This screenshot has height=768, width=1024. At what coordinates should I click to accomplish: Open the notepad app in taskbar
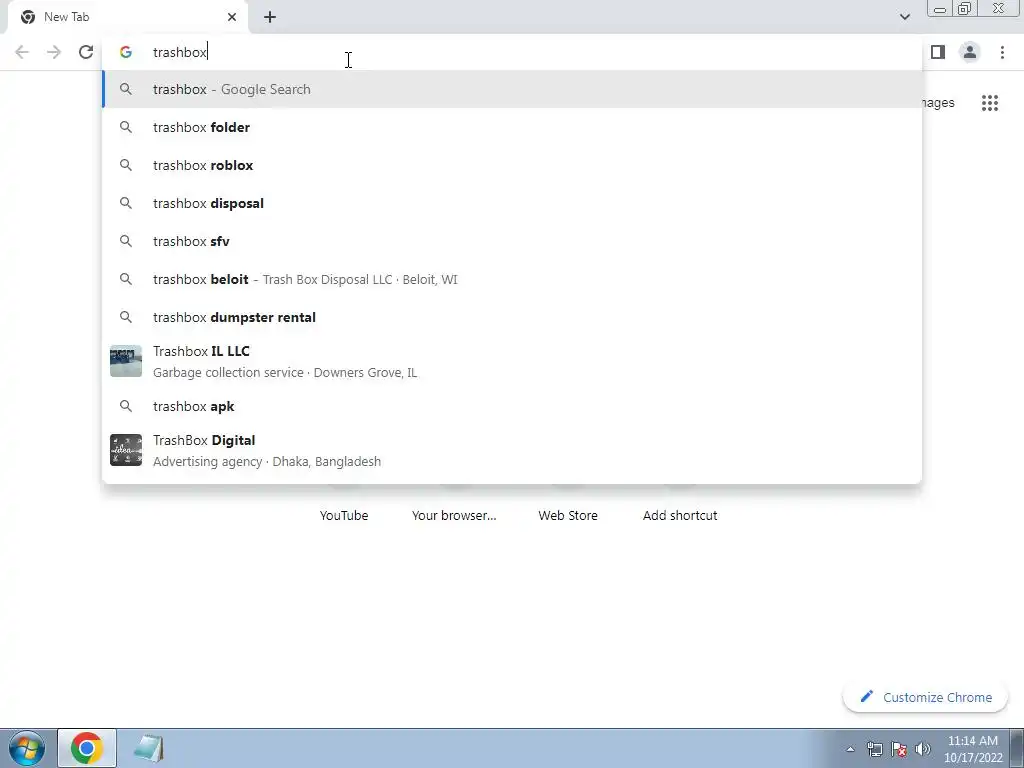coord(148,748)
